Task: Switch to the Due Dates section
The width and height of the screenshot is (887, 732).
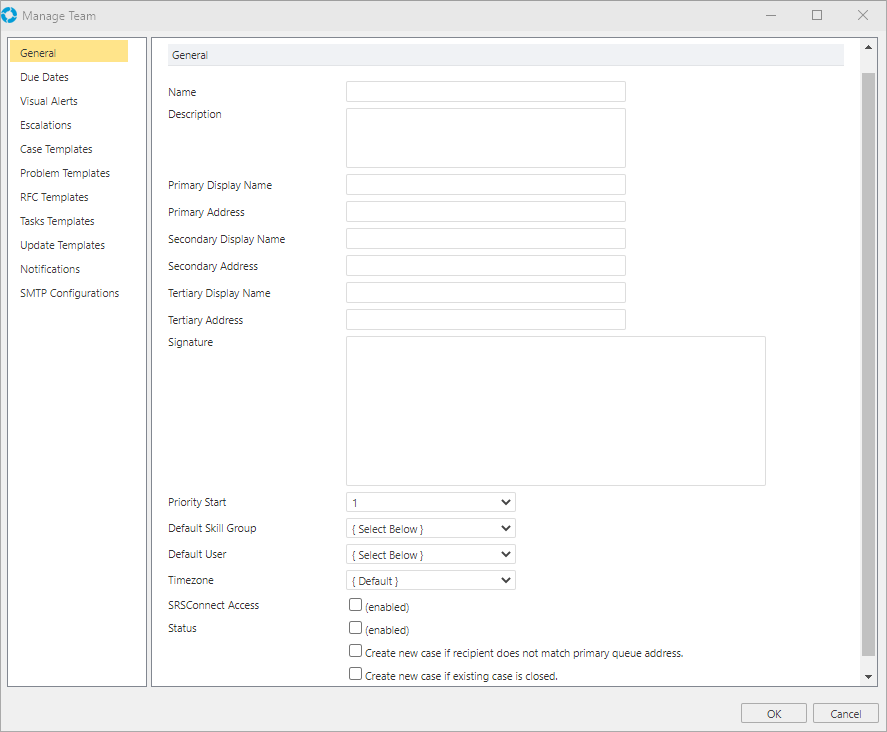Action: pyautogui.click(x=45, y=77)
